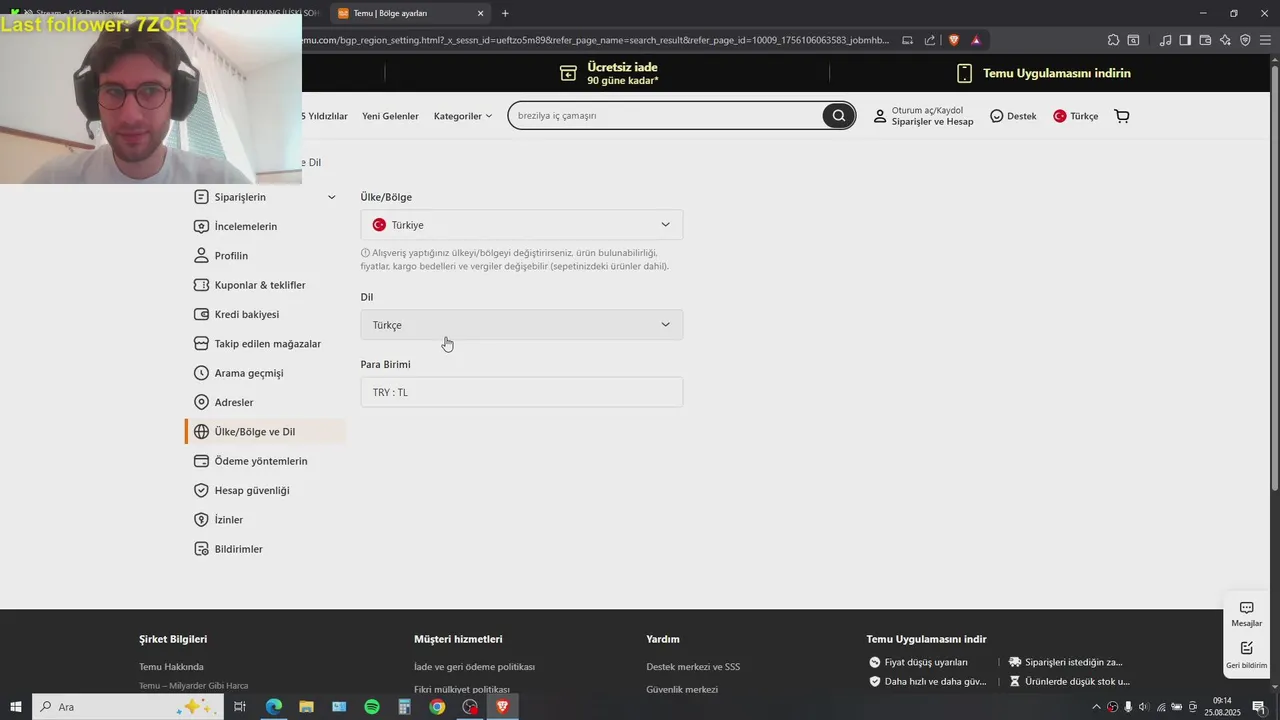Click the Para Birimi TRY : TL field

522,392
